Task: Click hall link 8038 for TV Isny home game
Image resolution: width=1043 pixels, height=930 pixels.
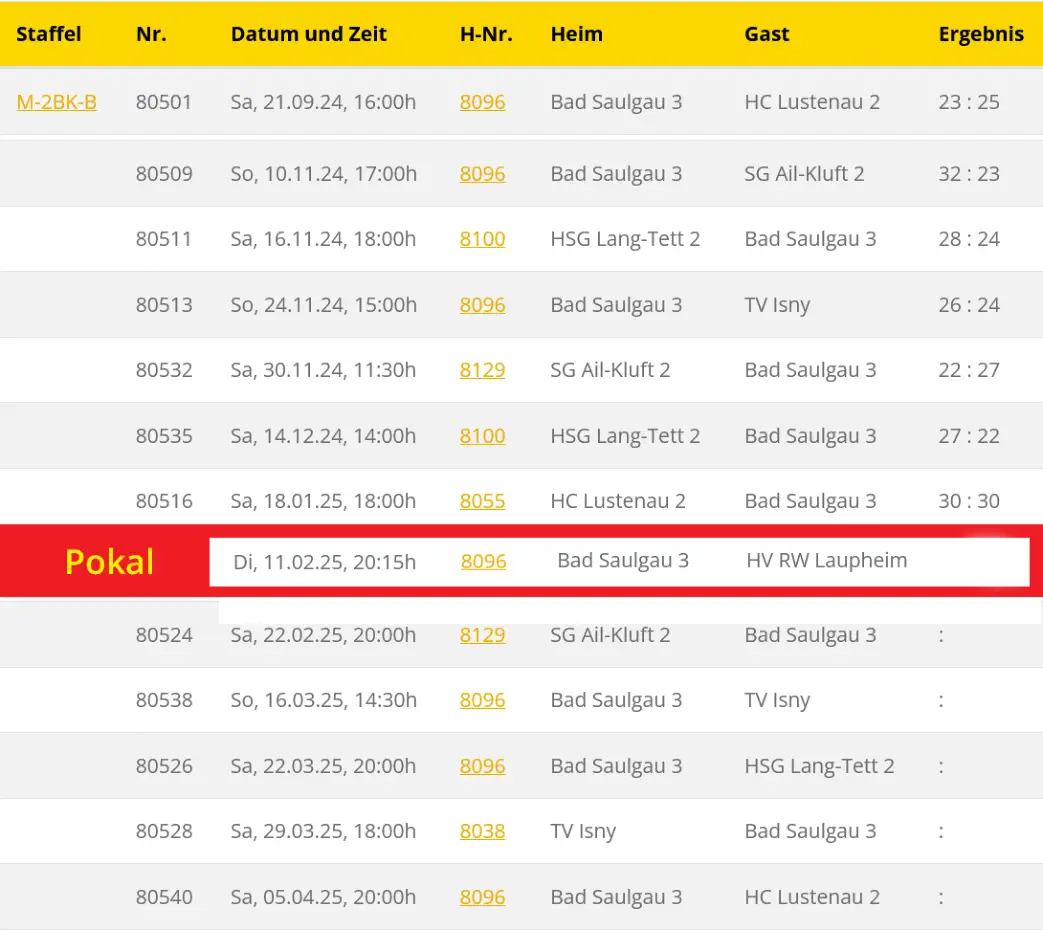Action: (x=482, y=831)
